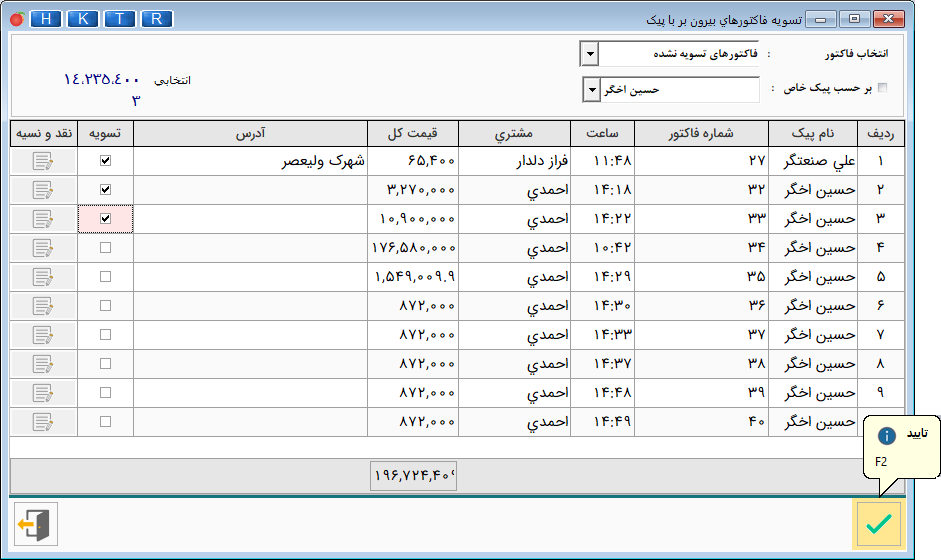Click the H button in title bar

click(x=46, y=19)
